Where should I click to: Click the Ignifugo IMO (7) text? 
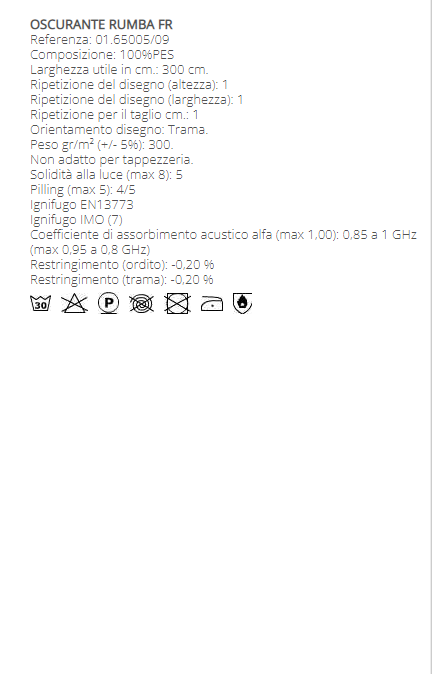click(77, 220)
